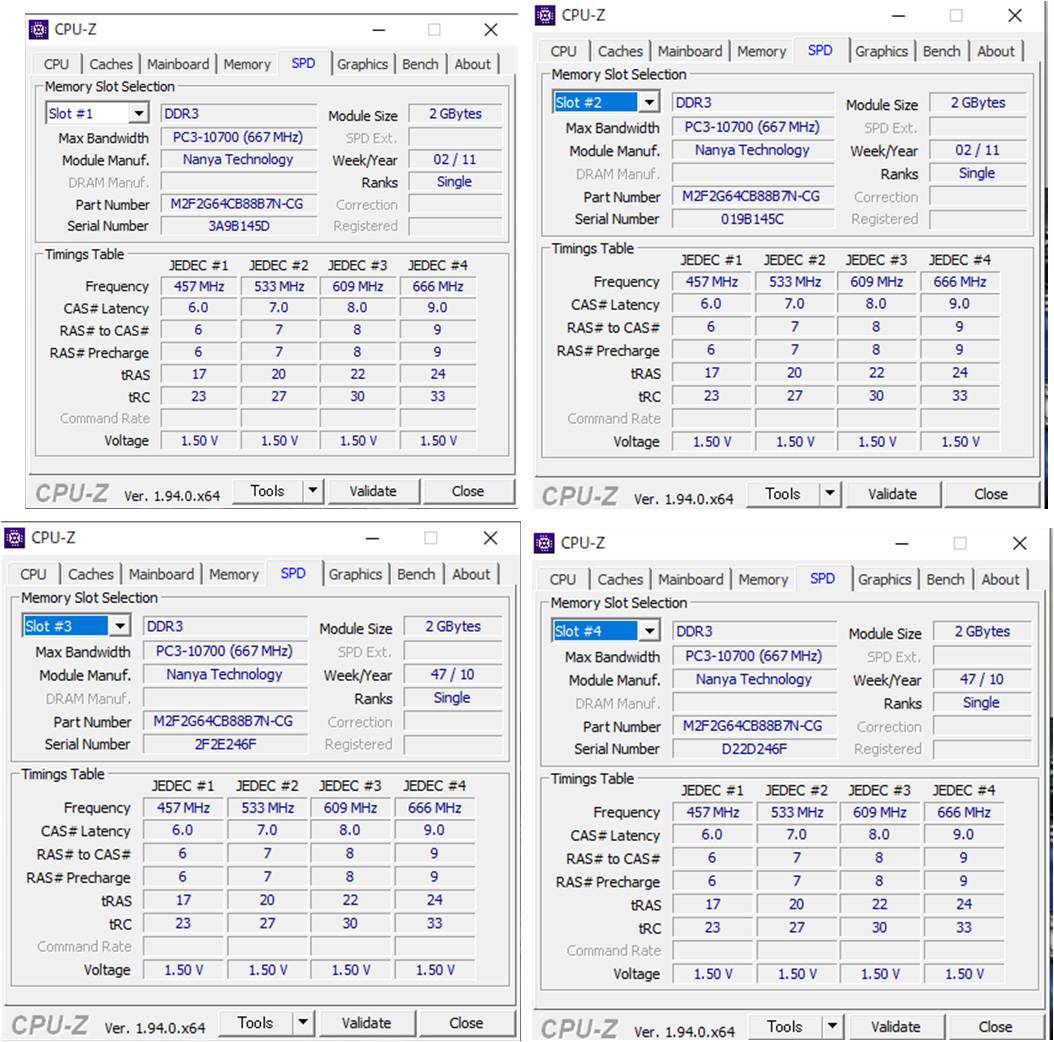Click Validate button in Slot #4 window
The image size is (1054, 1042).
(x=895, y=1026)
